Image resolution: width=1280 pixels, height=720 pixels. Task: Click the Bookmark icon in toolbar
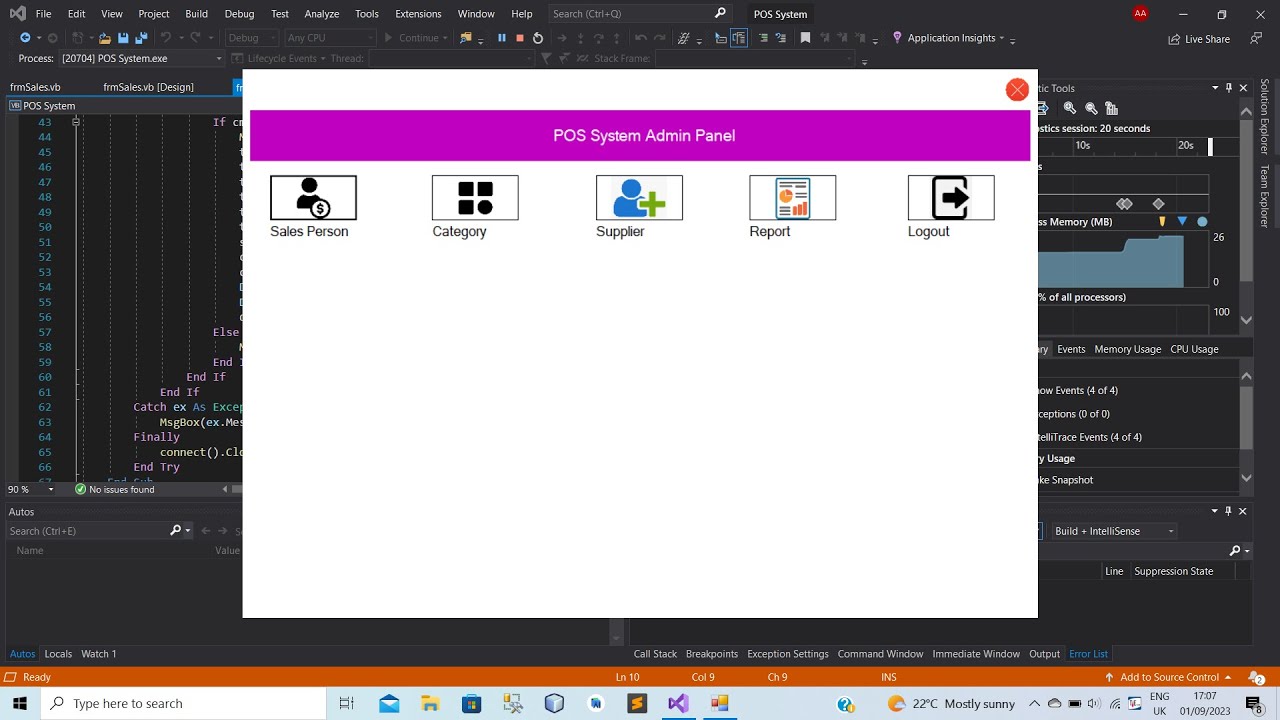click(805, 38)
